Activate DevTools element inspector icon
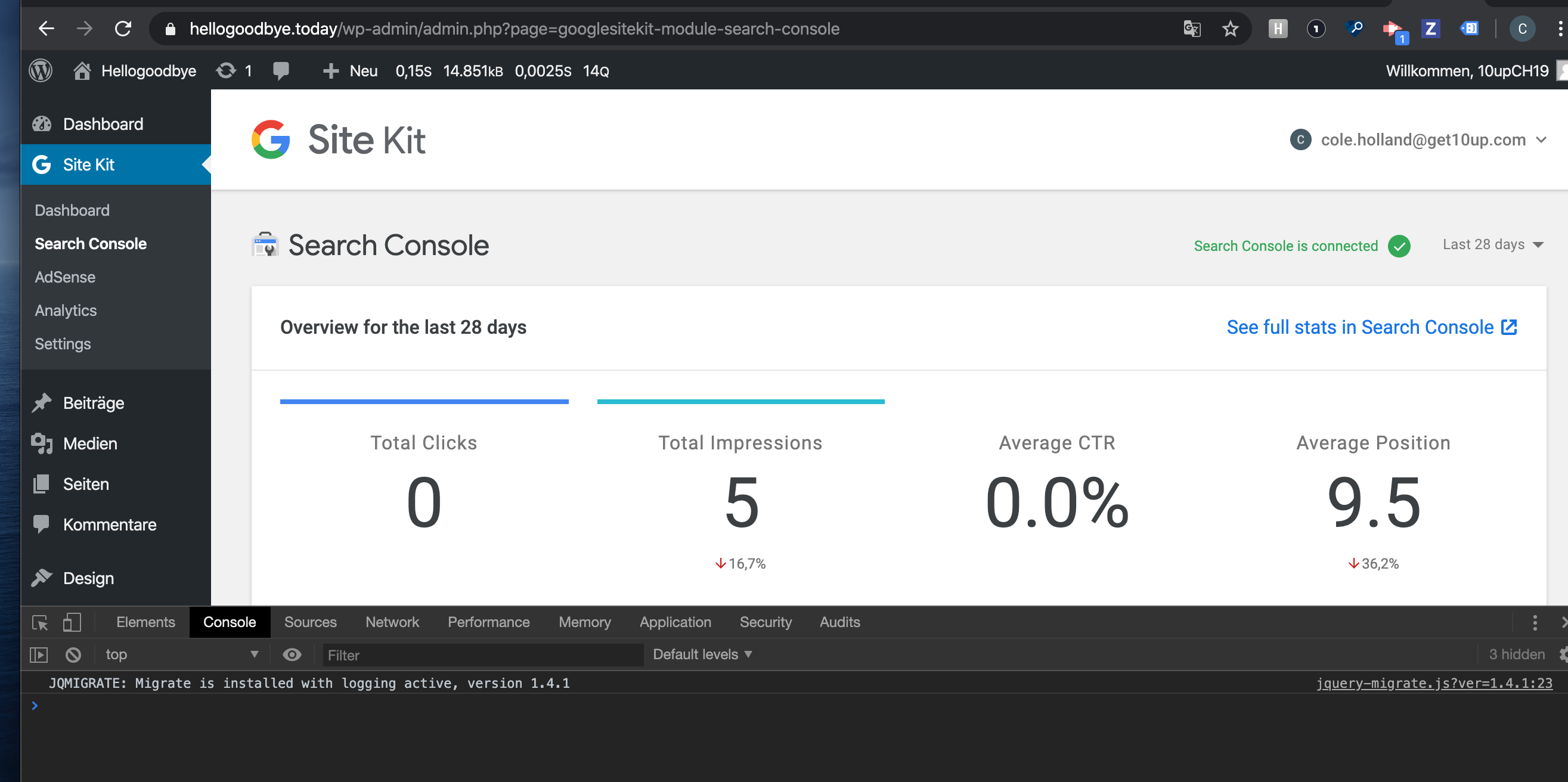Screen dimensions: 1568x782 click(39, 622)
